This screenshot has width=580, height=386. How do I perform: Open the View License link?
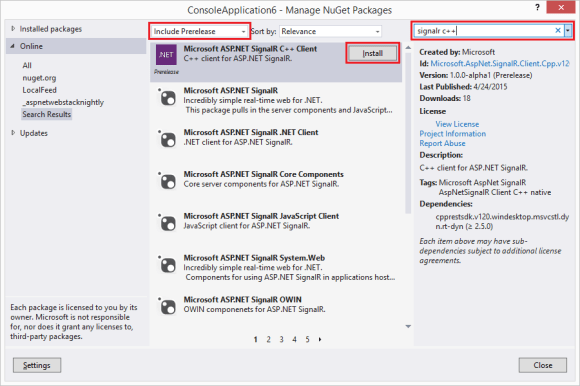457,124
